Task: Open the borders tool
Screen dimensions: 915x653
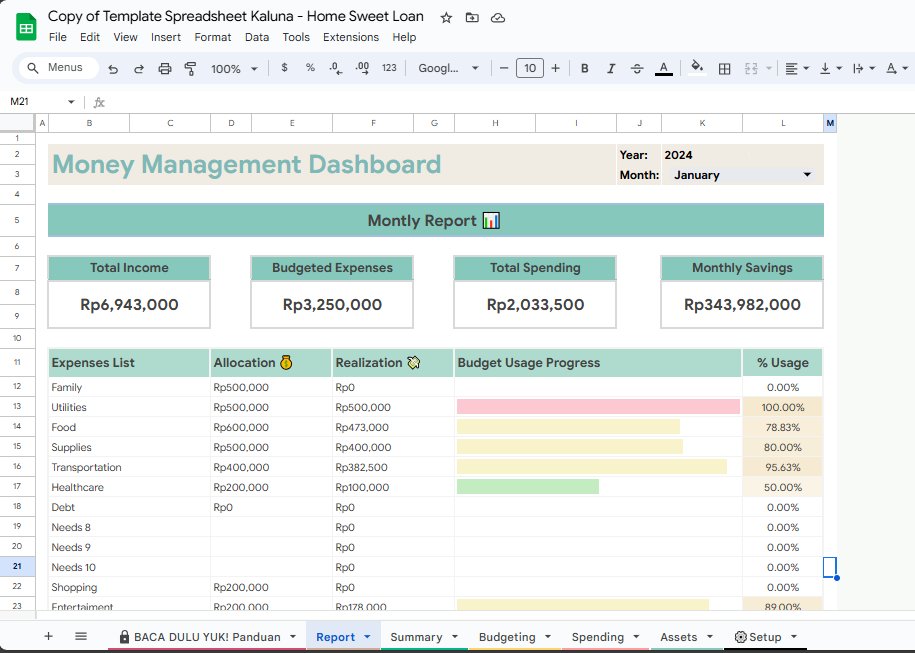Action: [724, 68]
